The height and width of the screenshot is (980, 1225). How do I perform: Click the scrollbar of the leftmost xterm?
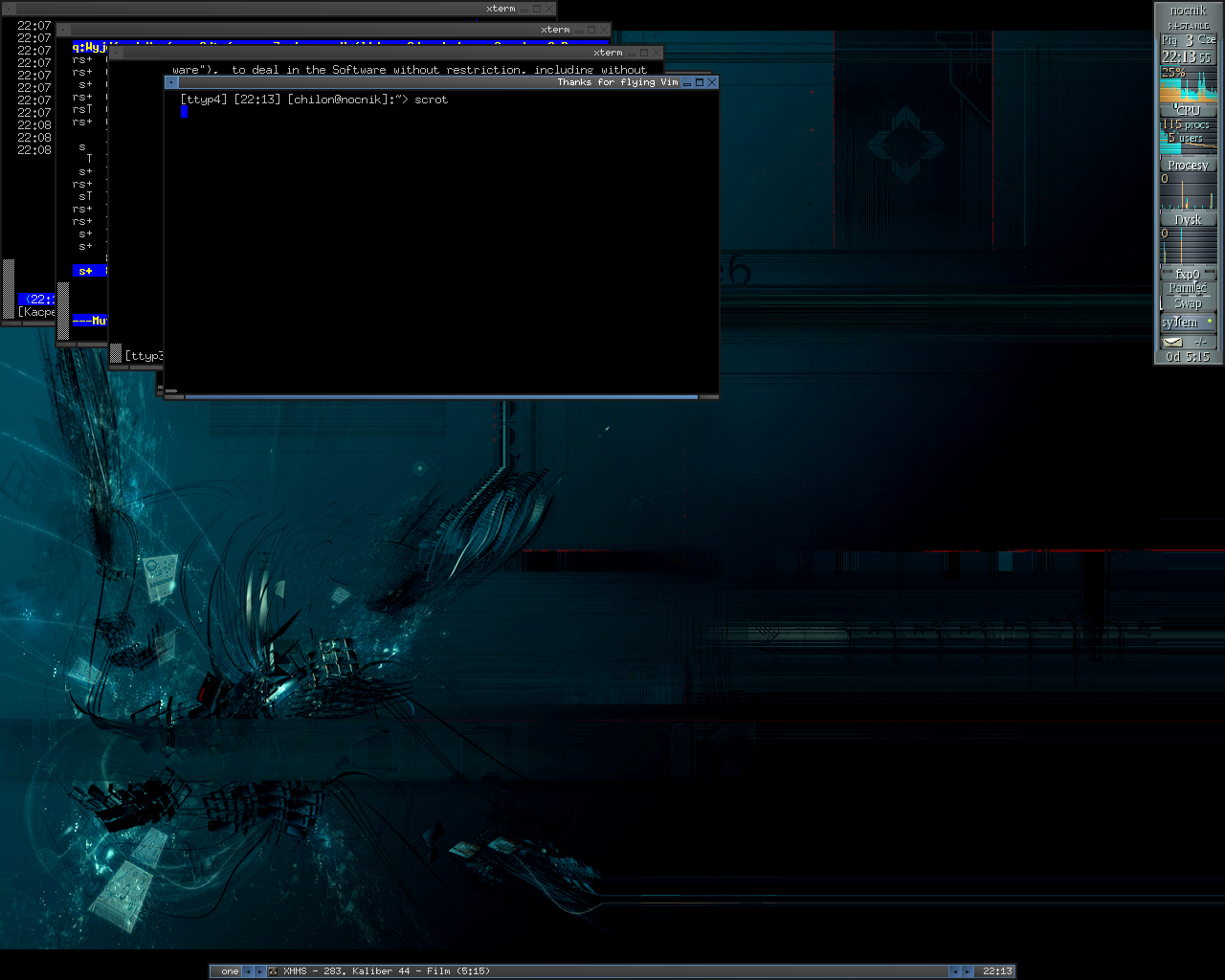pos(9,287)
